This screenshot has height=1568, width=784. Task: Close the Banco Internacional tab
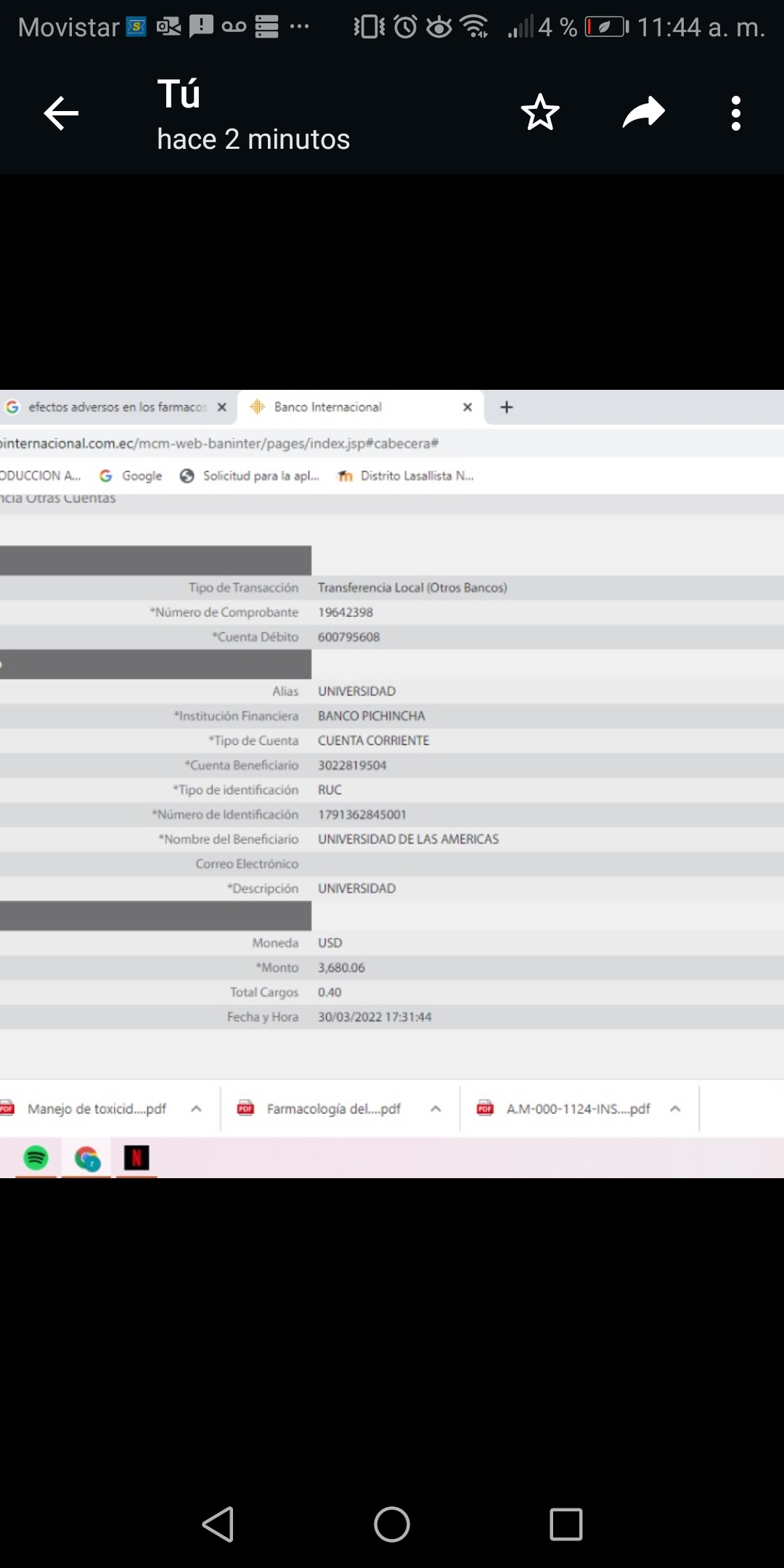(x=467, y=407)
